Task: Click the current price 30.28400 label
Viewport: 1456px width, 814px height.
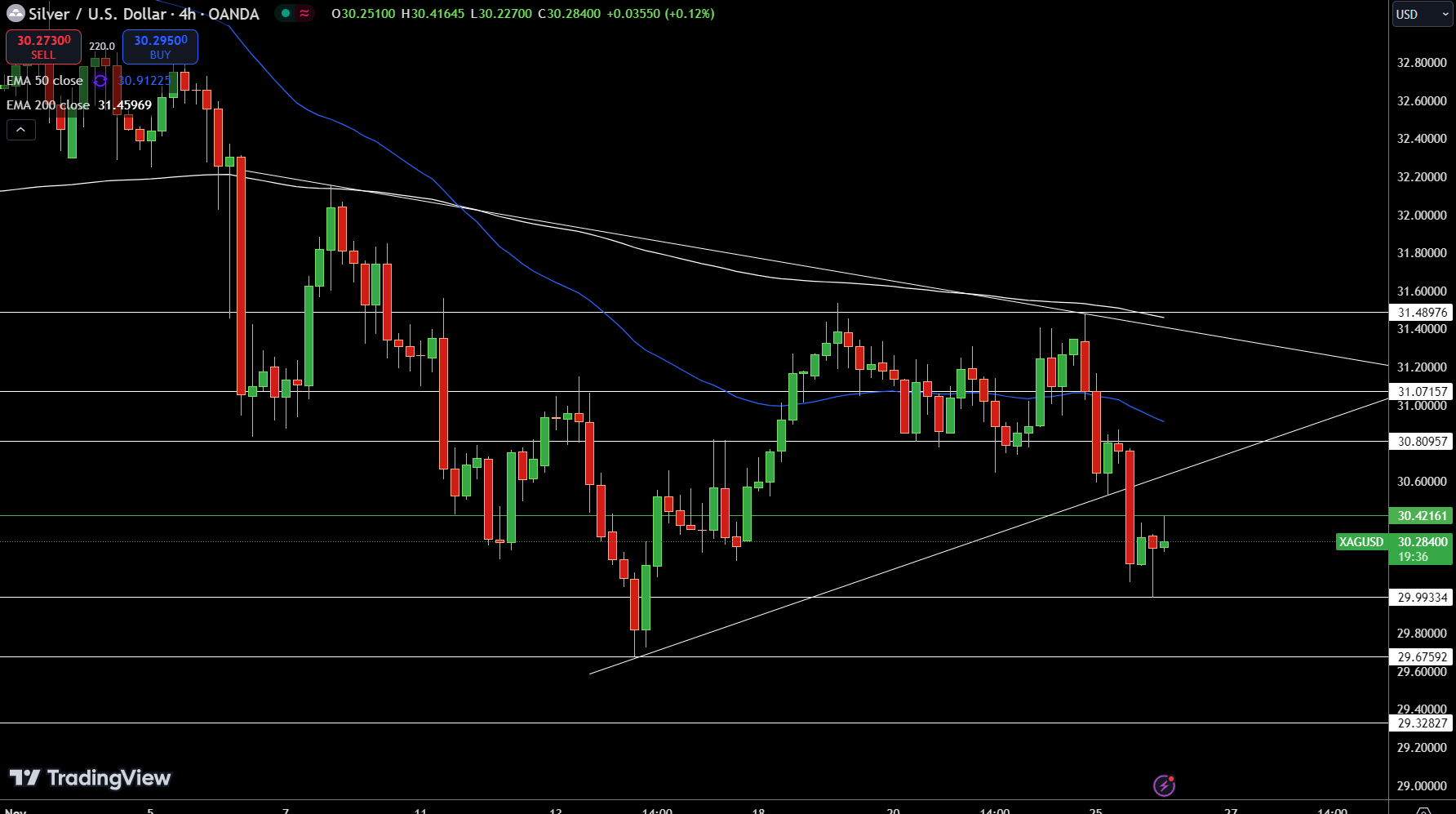Action: 1422,541
